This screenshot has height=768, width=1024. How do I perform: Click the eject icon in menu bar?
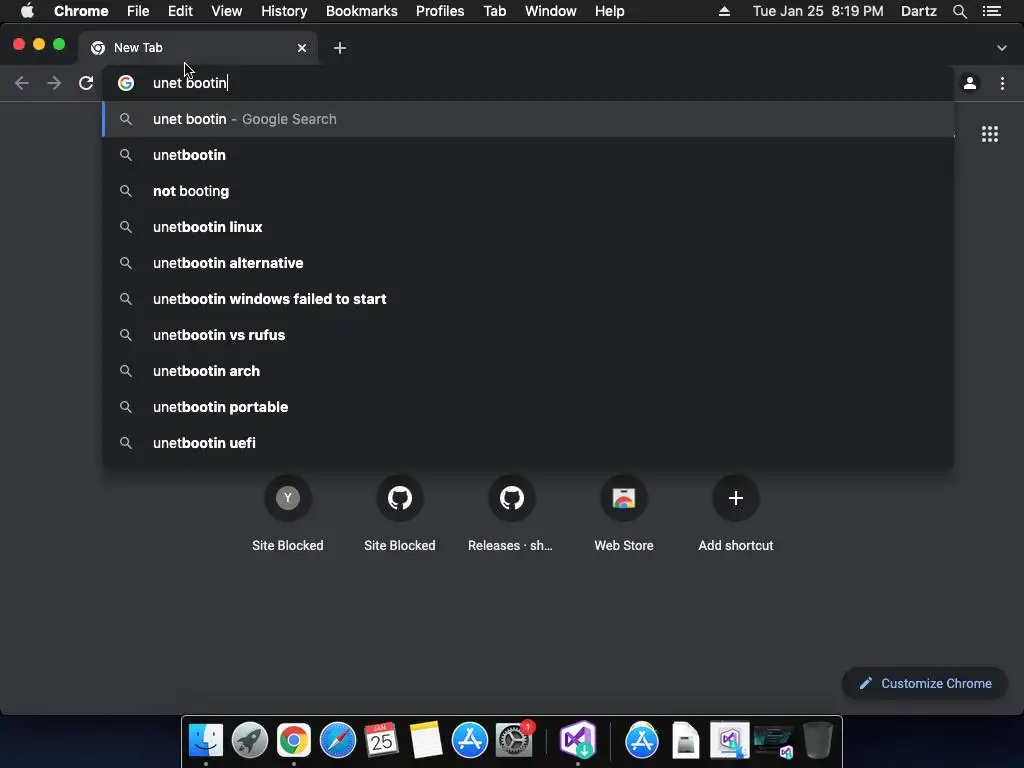tap(724, 11)
